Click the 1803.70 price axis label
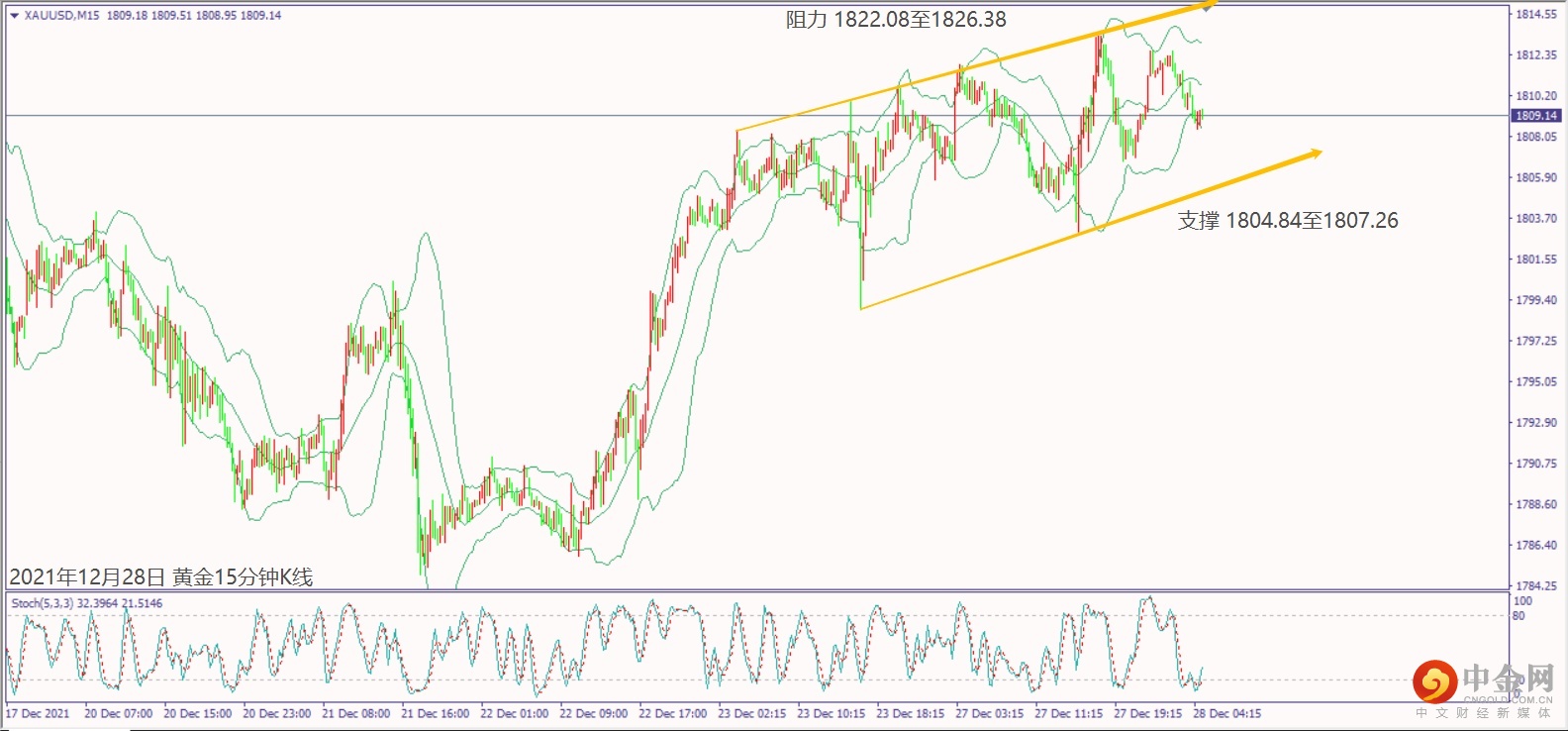 pos(1536,219)
